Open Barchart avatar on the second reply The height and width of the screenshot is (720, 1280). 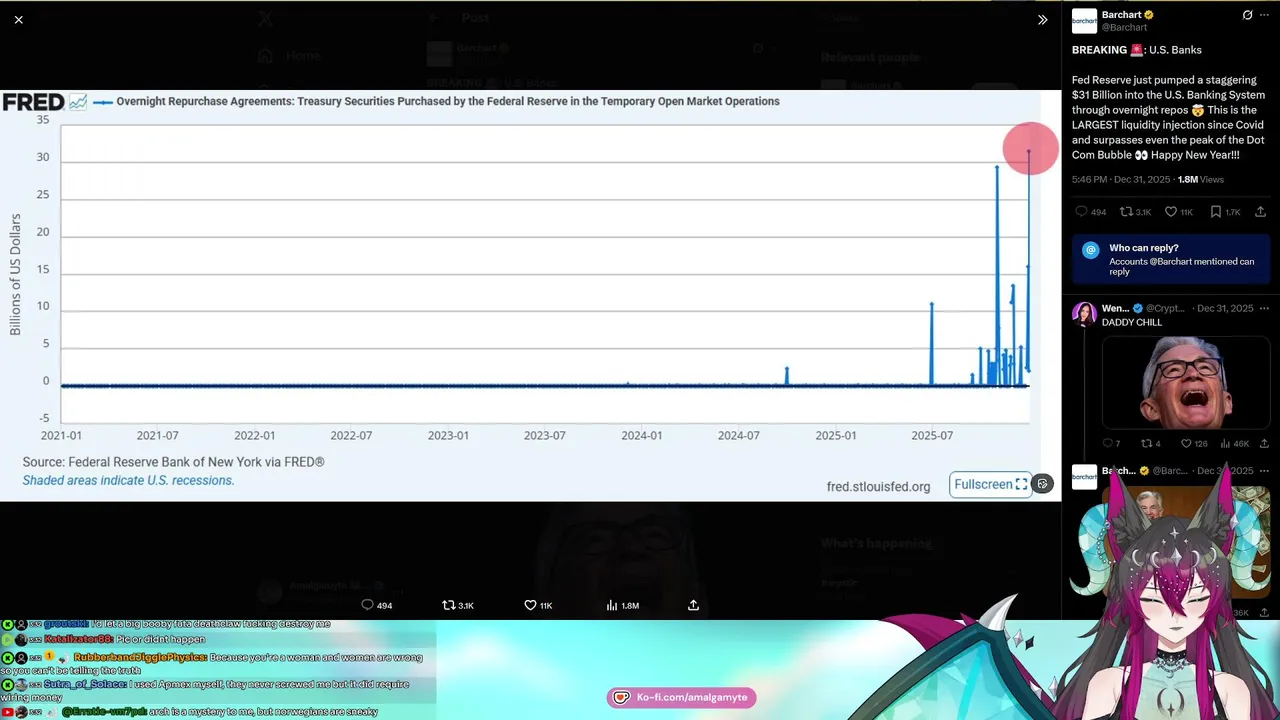tap(1084, 476)
